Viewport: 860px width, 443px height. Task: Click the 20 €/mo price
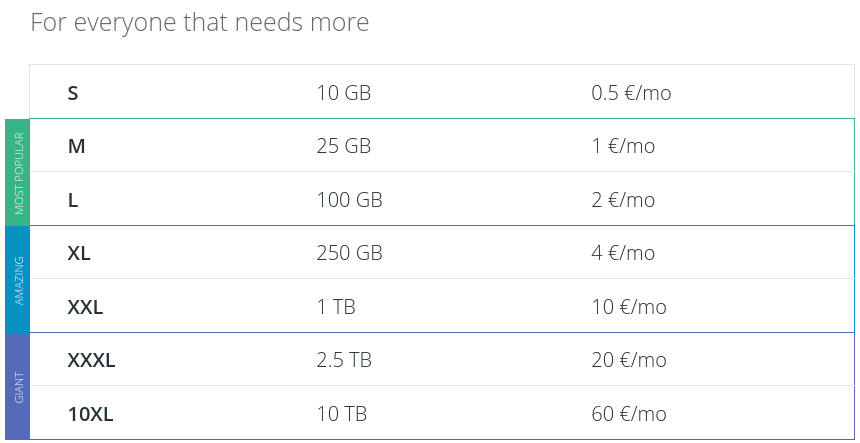point(629,360)
